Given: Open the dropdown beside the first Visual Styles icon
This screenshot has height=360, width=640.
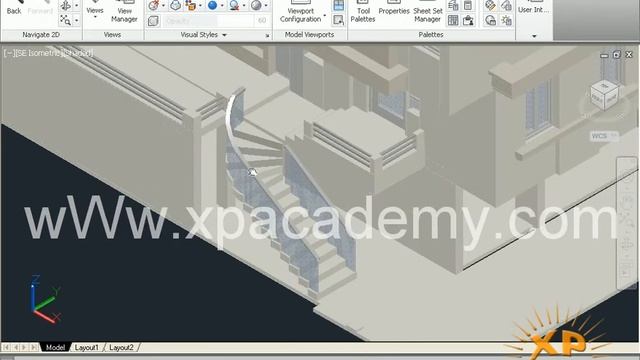Looking at the screenshot, I should 163,5.
